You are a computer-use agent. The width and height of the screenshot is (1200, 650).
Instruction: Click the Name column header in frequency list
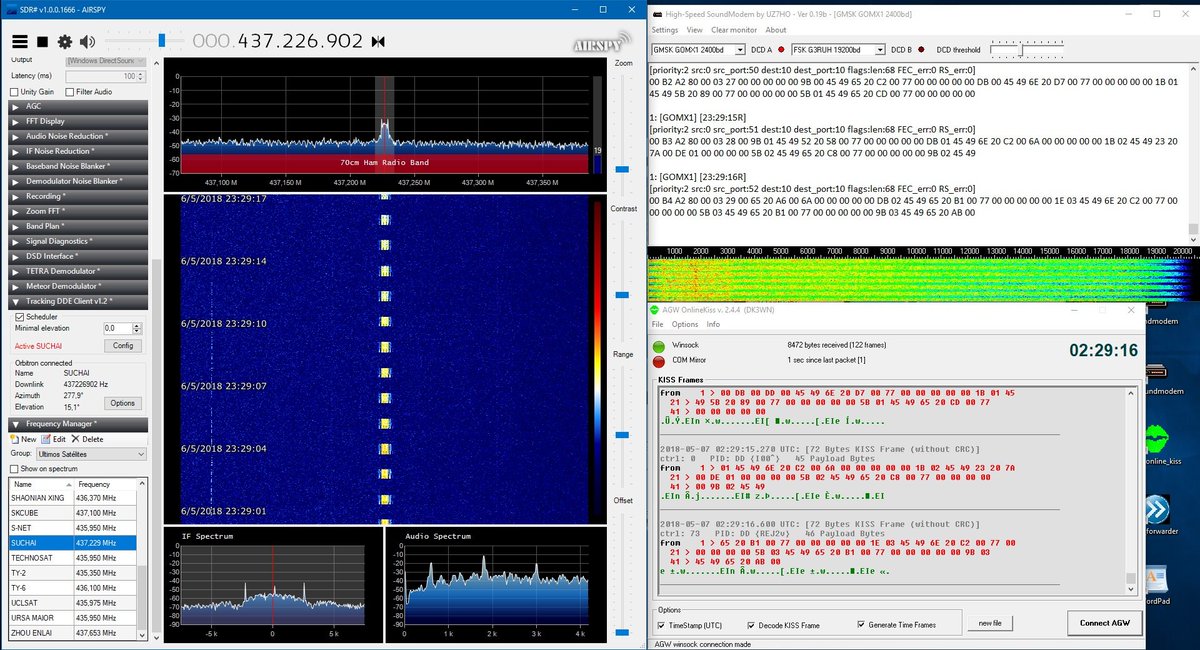pyautogui.click(x=41, y=484)
